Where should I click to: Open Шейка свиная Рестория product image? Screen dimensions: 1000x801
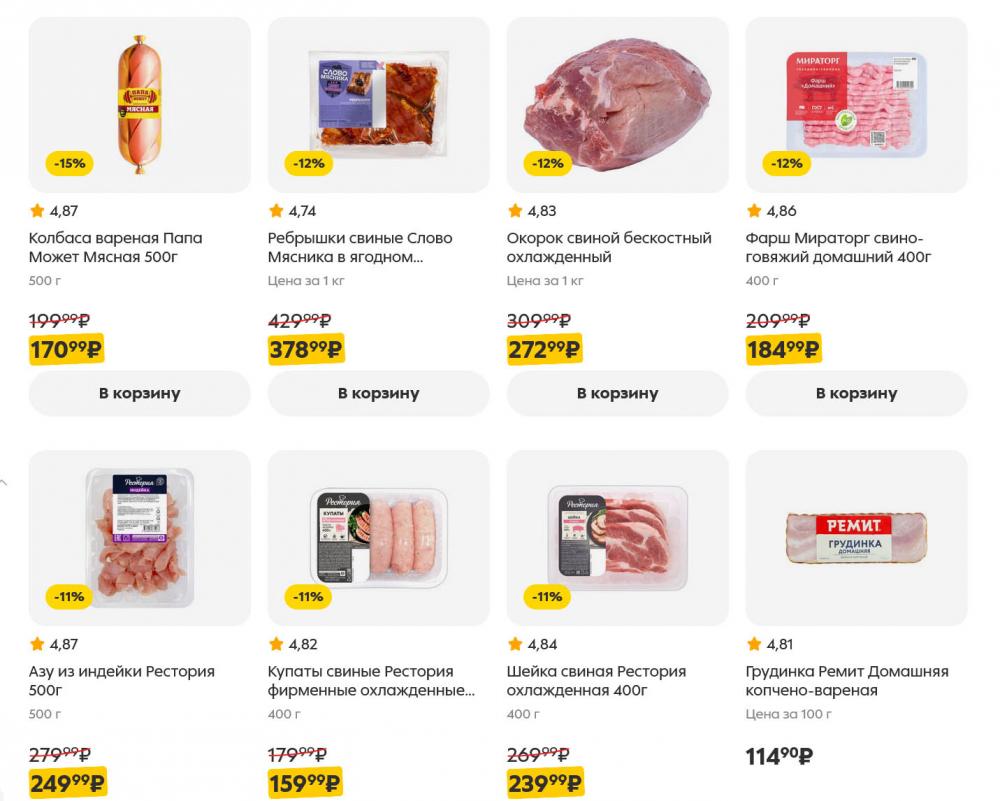tap(617, 537)
